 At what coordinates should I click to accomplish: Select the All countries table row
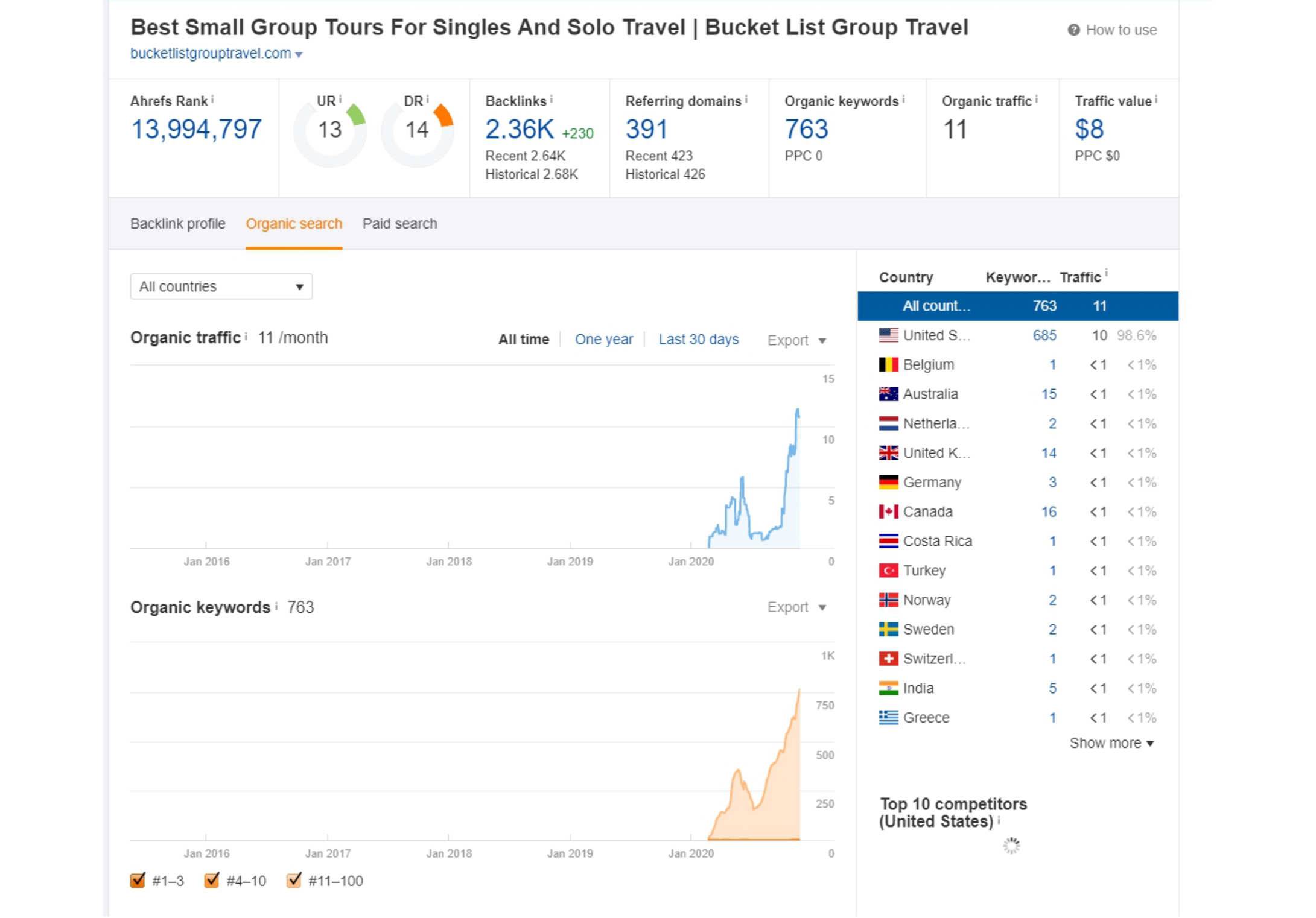(1017, 306)
